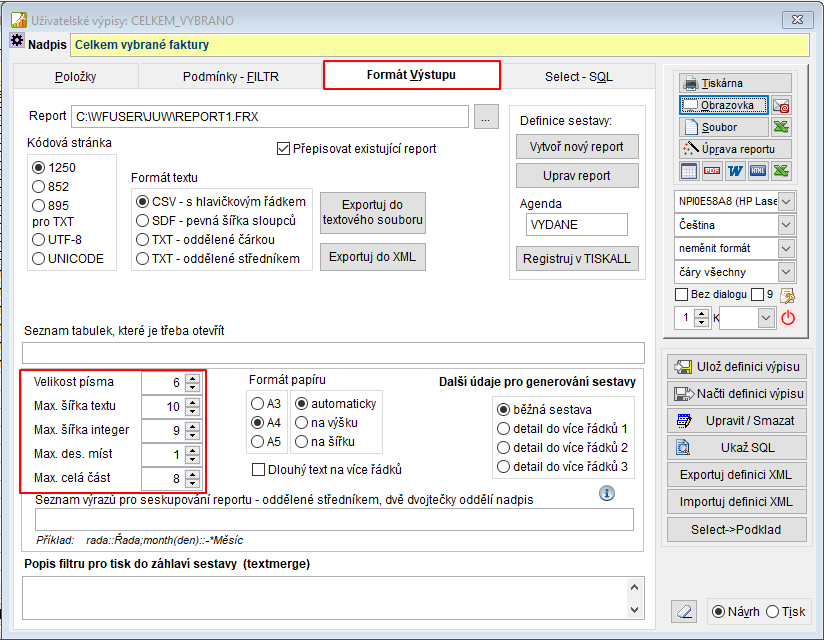The image size is (824, 640).
Task: Click Registruj v TISKALL
Action: [x=577, y=259]
